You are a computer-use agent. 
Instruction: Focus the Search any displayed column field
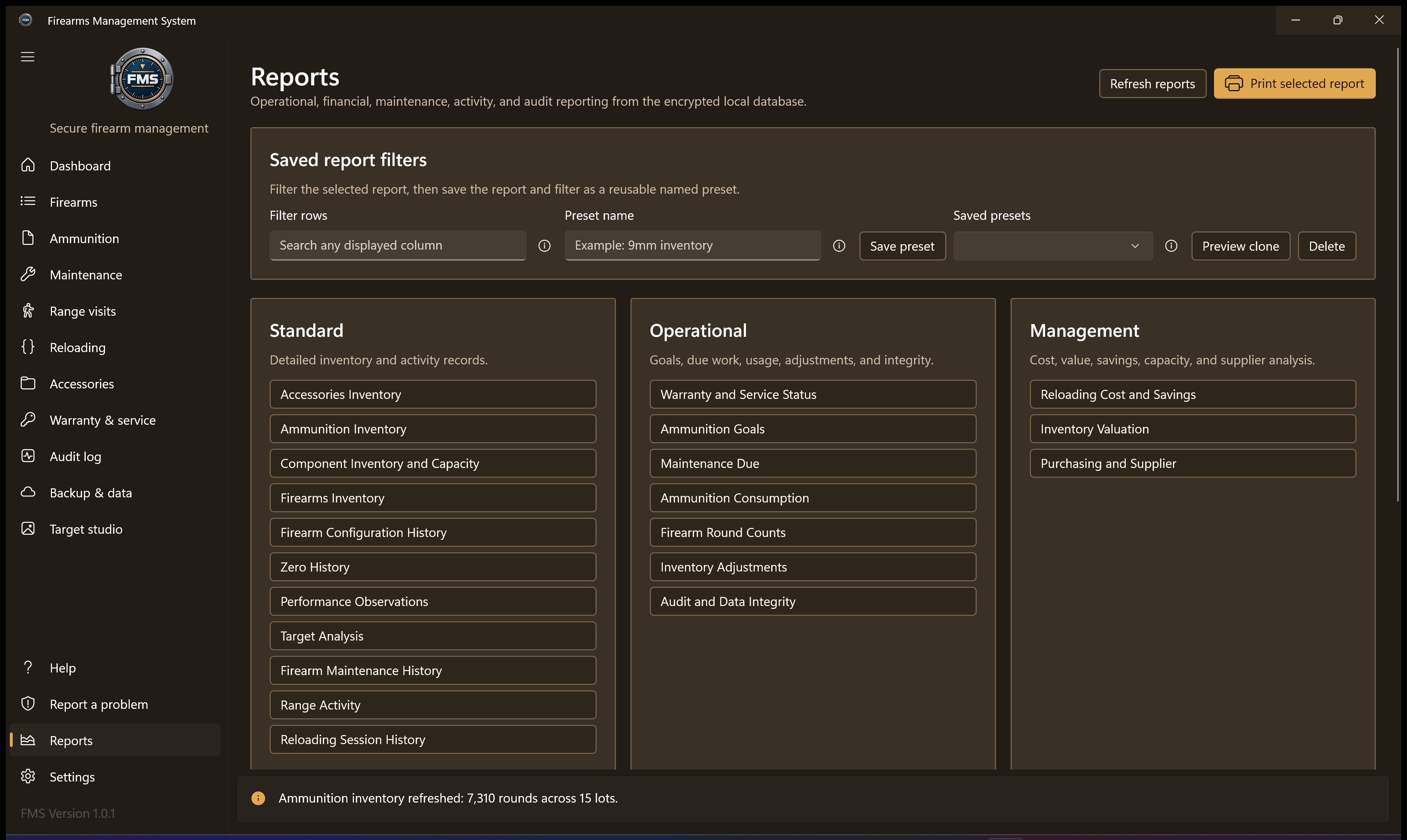pyautogui.click(x=398, y=245)
